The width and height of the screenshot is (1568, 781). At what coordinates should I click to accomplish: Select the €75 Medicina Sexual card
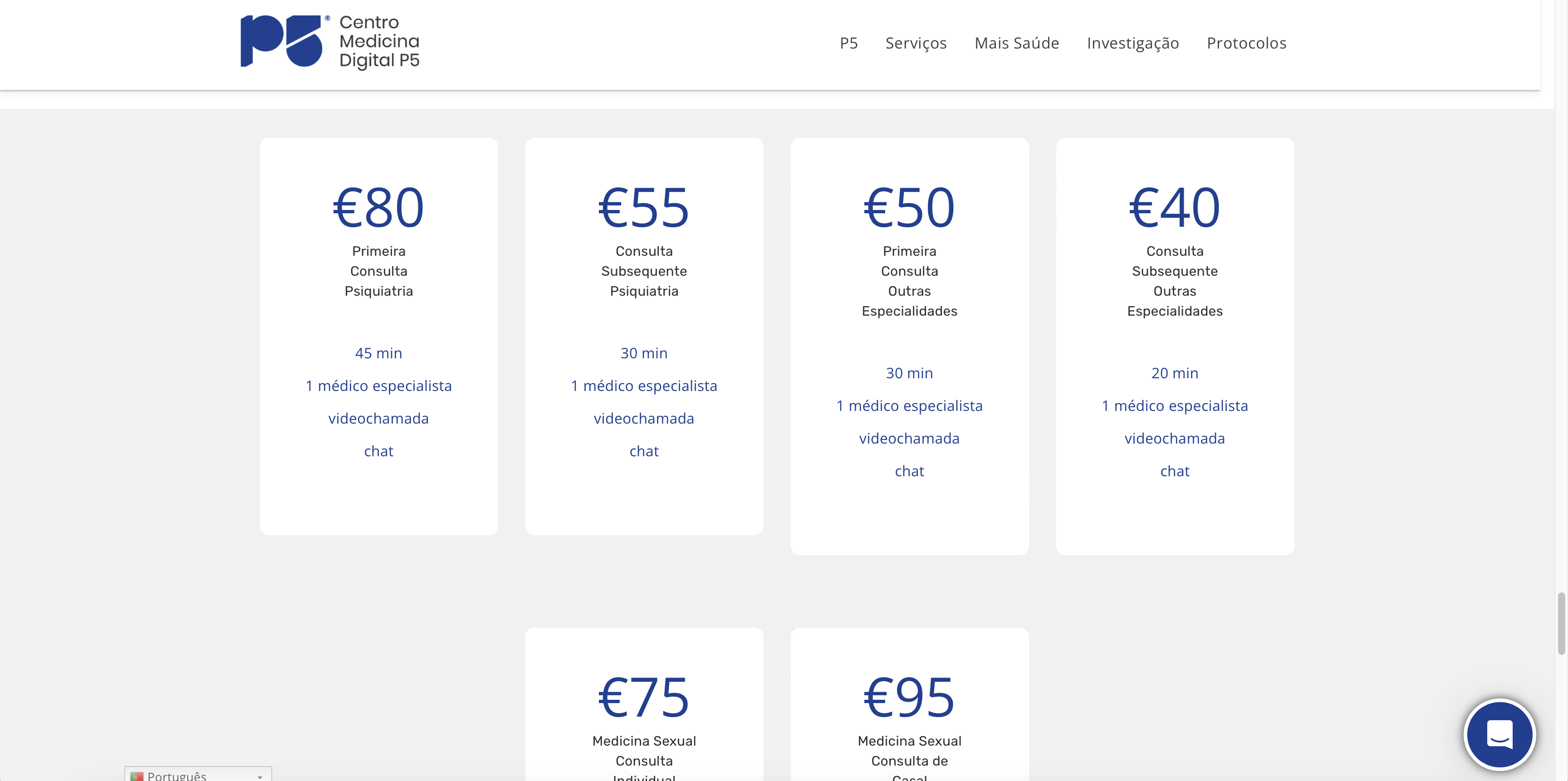(644, 706)
